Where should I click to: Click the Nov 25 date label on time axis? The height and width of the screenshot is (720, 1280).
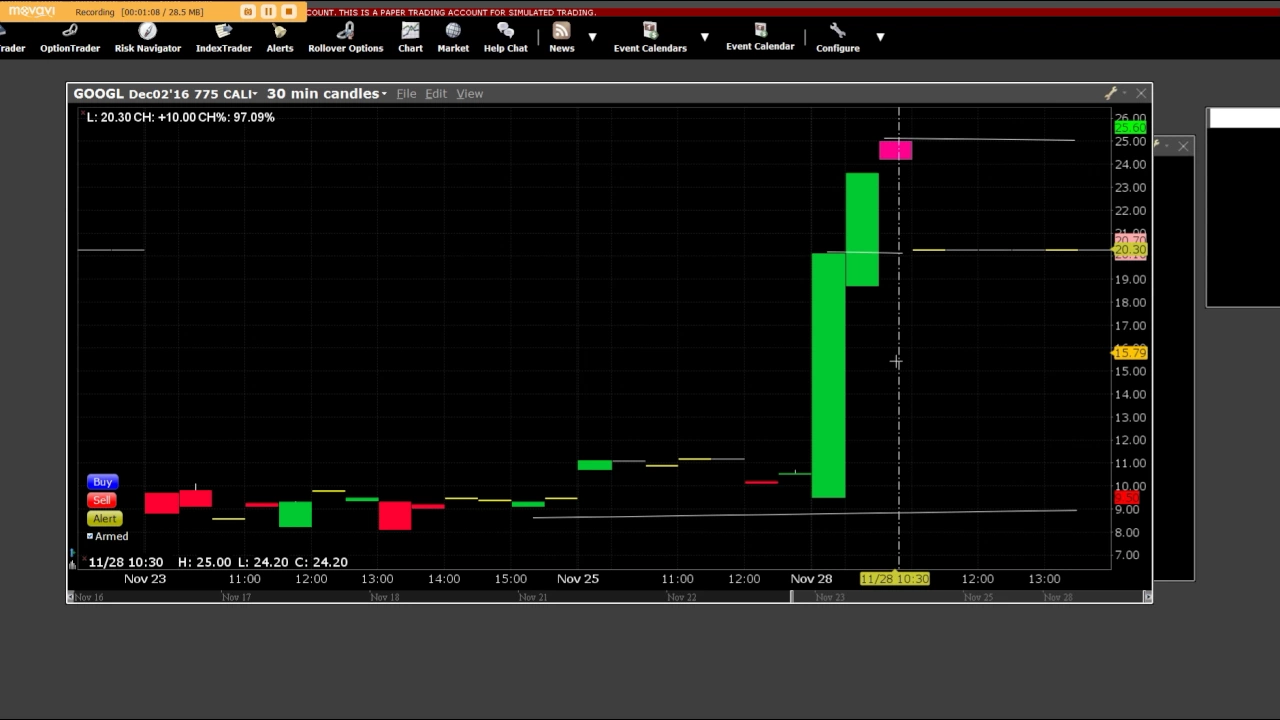pyautogui.click(x=578, y=579)
